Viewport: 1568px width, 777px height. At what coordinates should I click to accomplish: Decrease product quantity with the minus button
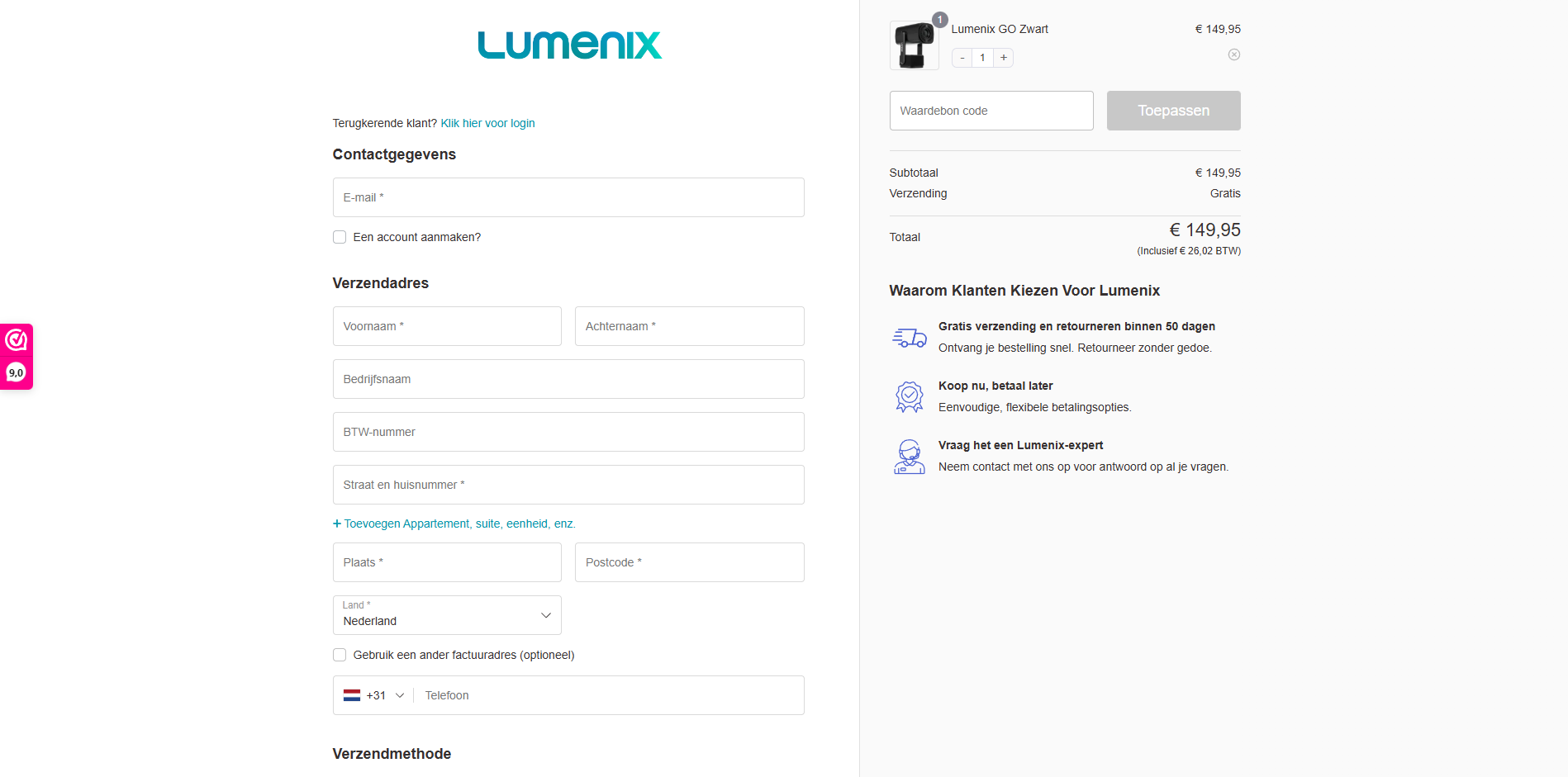tap(962, 57)
